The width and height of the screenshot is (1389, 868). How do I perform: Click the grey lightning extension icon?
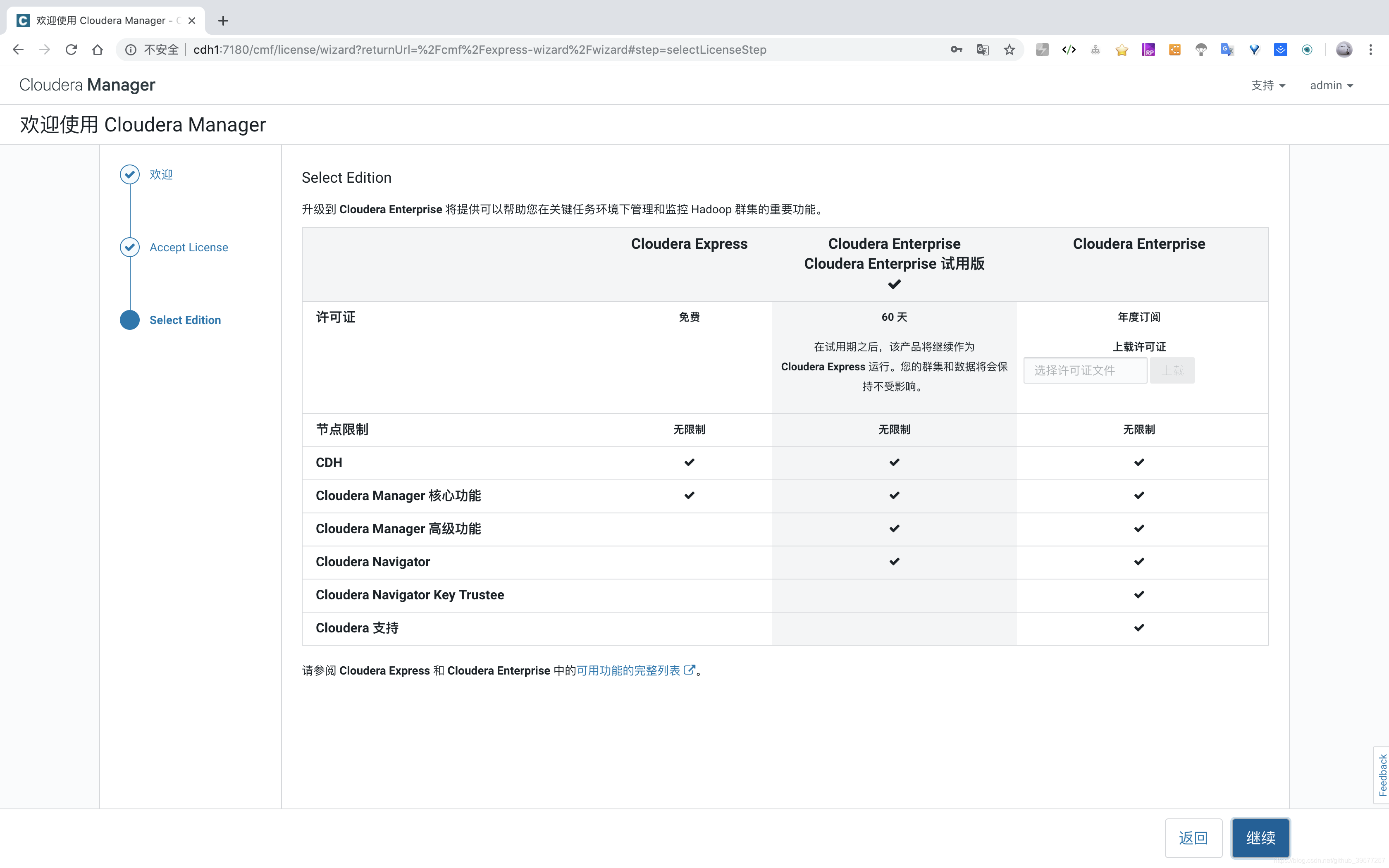[1042, 50]
